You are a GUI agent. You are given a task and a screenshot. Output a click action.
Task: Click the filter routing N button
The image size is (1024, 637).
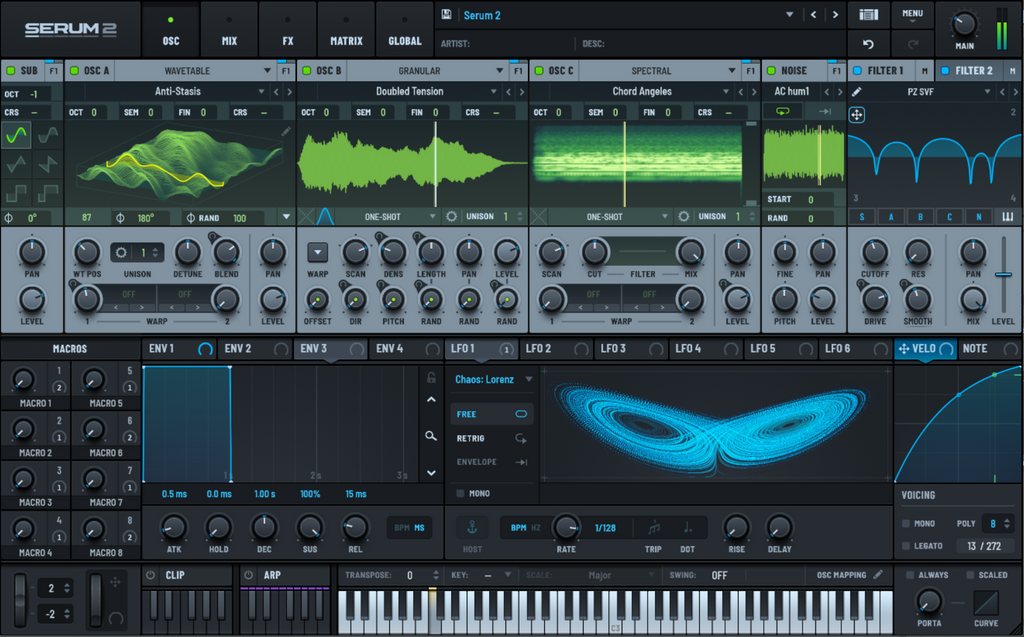coord(978,217)
